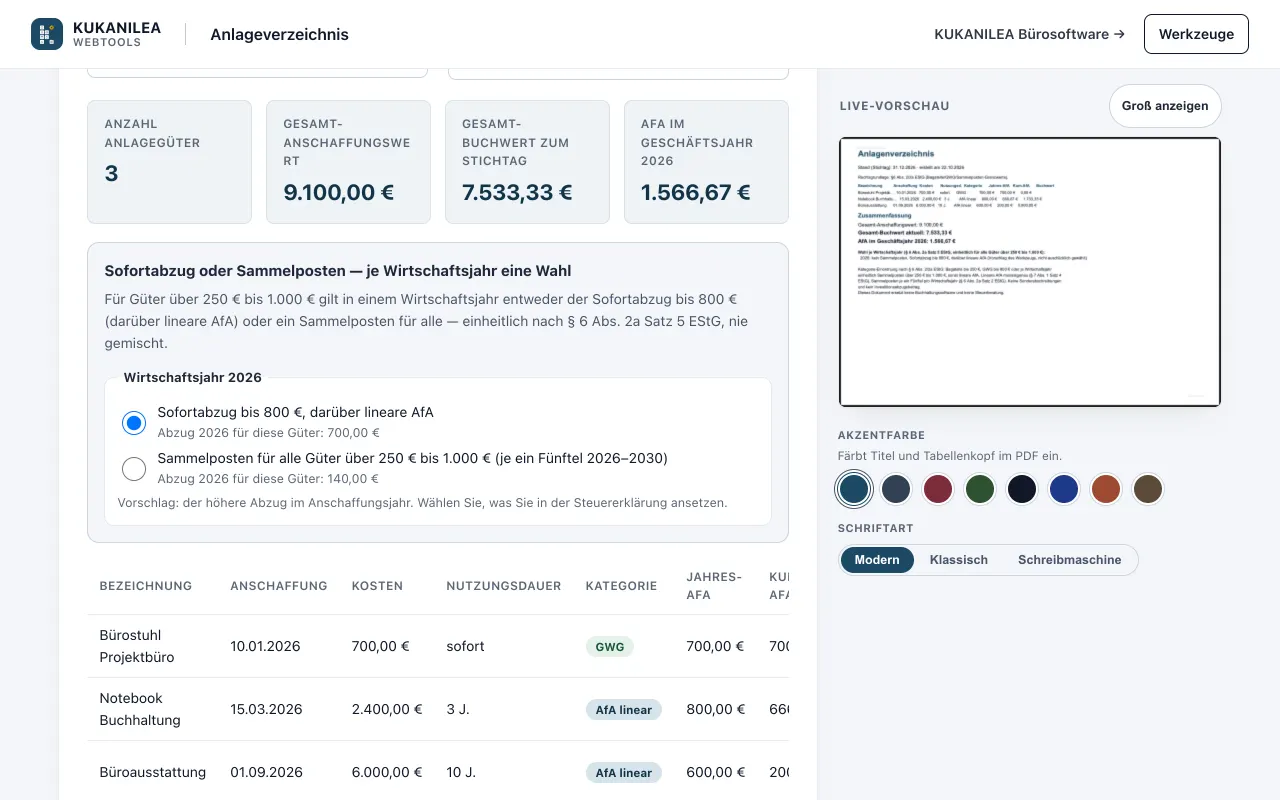Pick the brown accent color
The height and width of the screenshot is (800, 1280).
click(1148, 489)
